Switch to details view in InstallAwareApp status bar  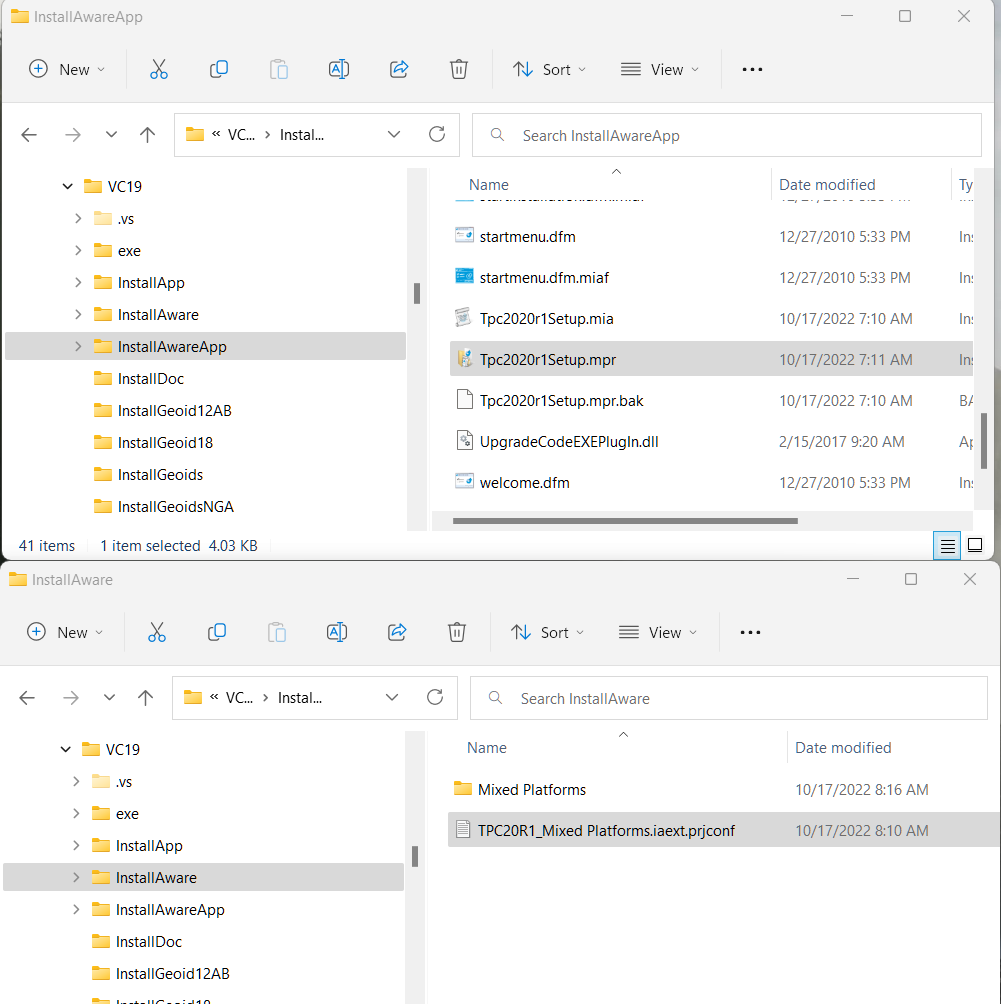pos(947,546)
